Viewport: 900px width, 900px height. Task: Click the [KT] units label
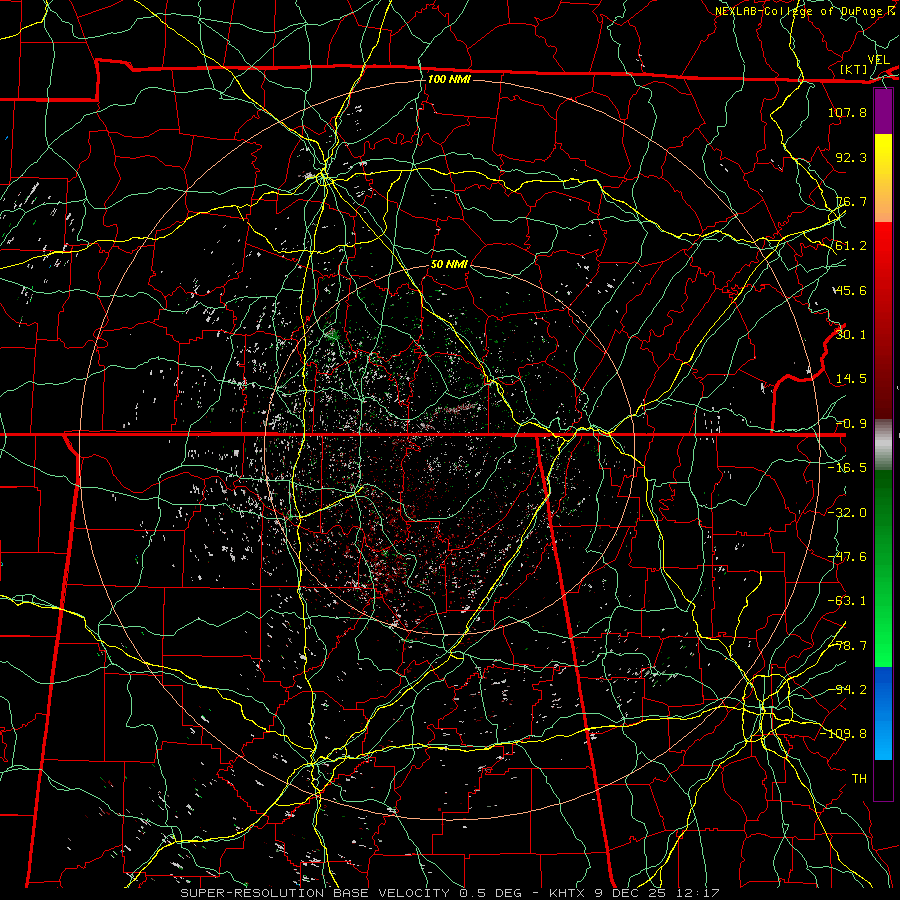854,69
